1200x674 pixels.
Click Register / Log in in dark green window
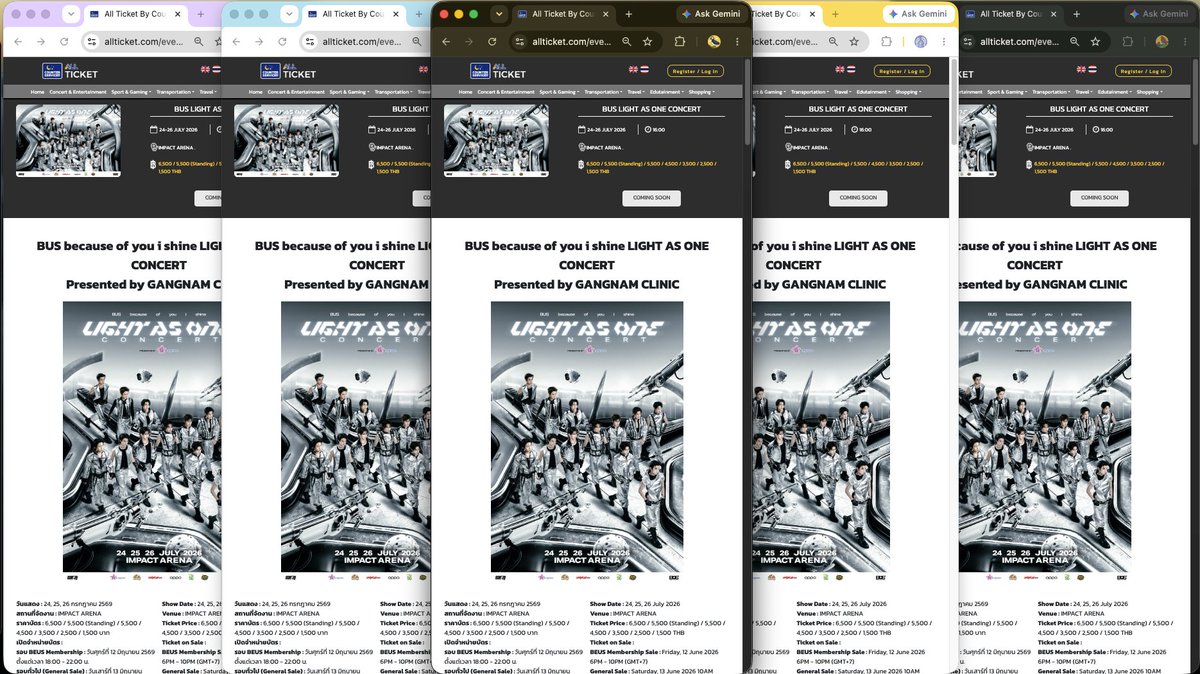1143,71
